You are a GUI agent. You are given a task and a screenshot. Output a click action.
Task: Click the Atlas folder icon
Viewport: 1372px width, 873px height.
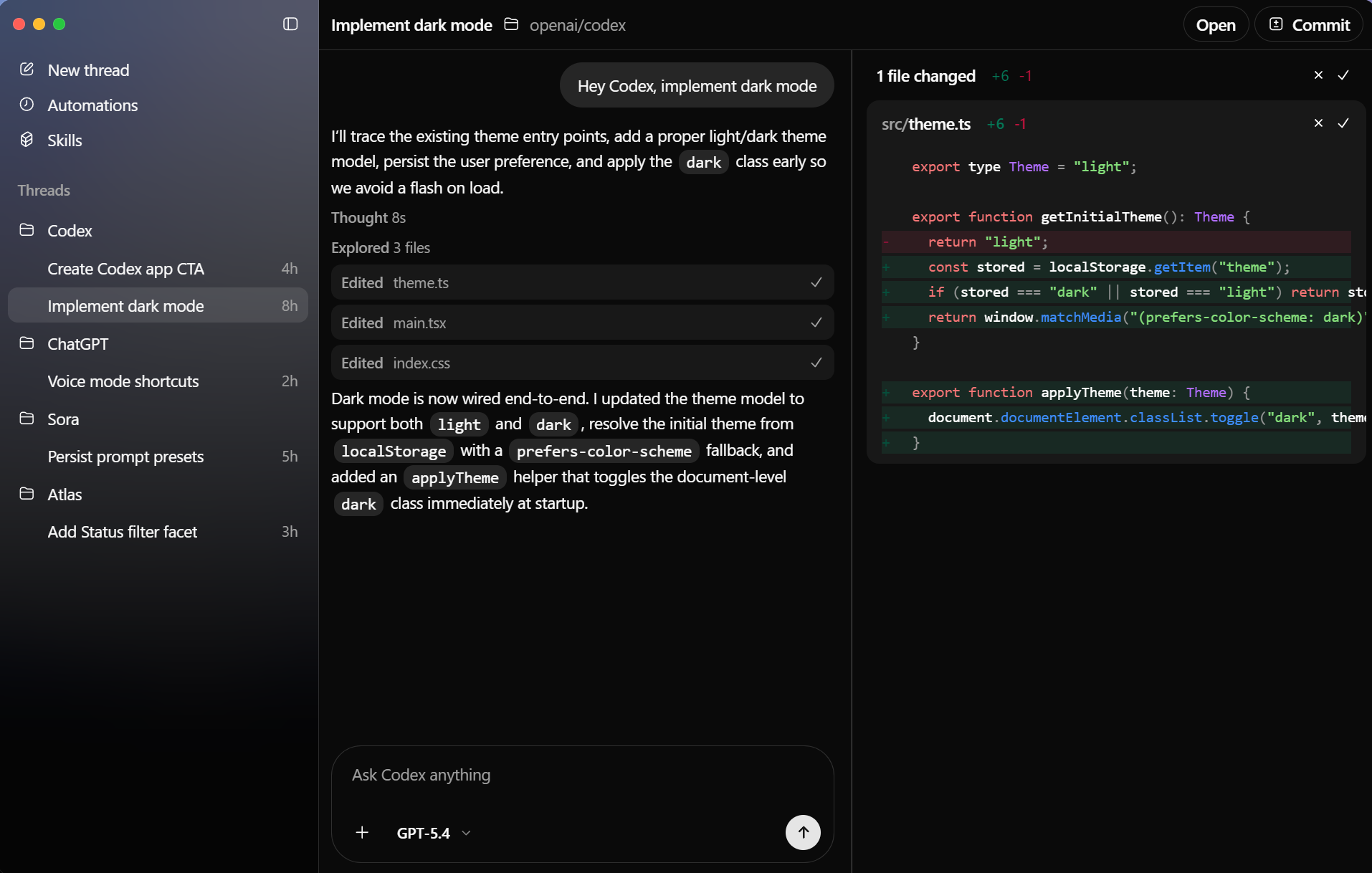[x=27, y=494]
